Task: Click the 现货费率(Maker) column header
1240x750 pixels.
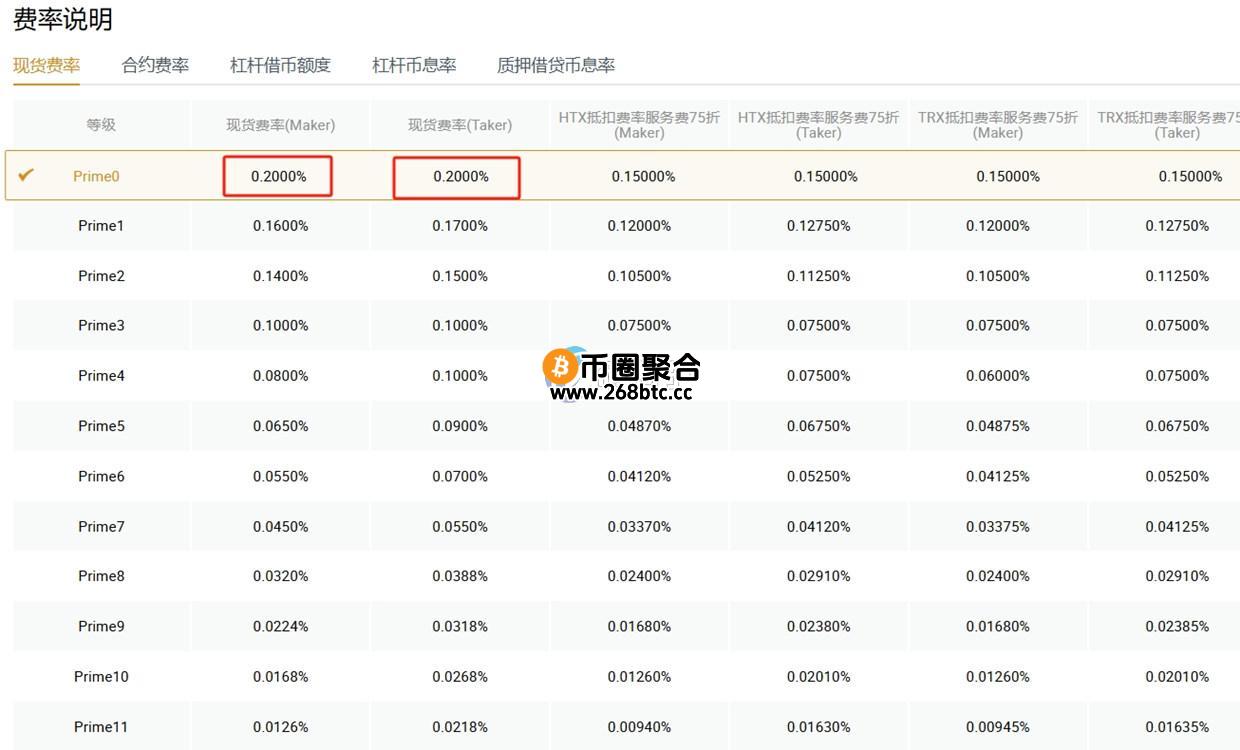Action: 281,125
